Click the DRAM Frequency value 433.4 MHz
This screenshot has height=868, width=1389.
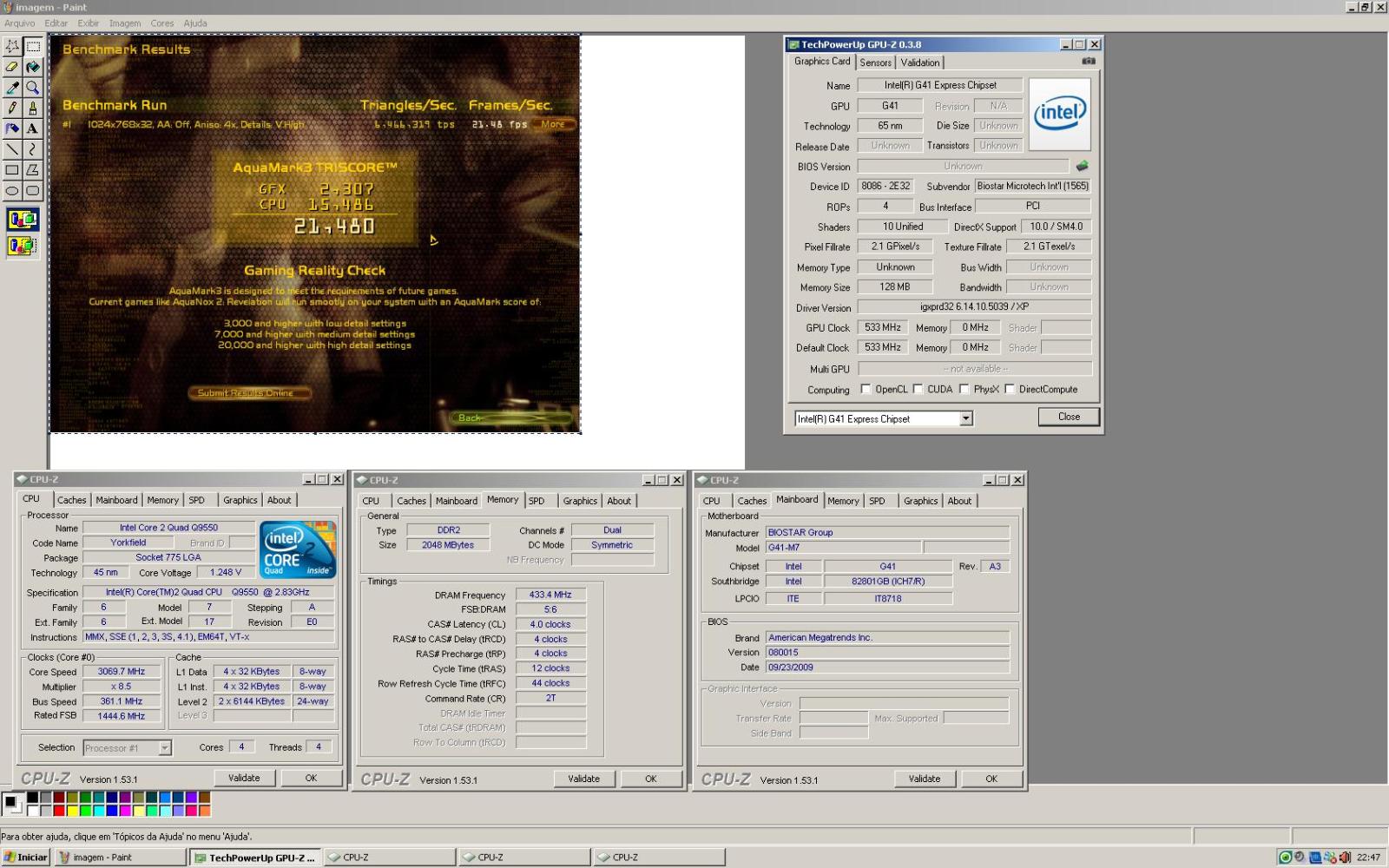pyautogui.click(x=550, y=595)
